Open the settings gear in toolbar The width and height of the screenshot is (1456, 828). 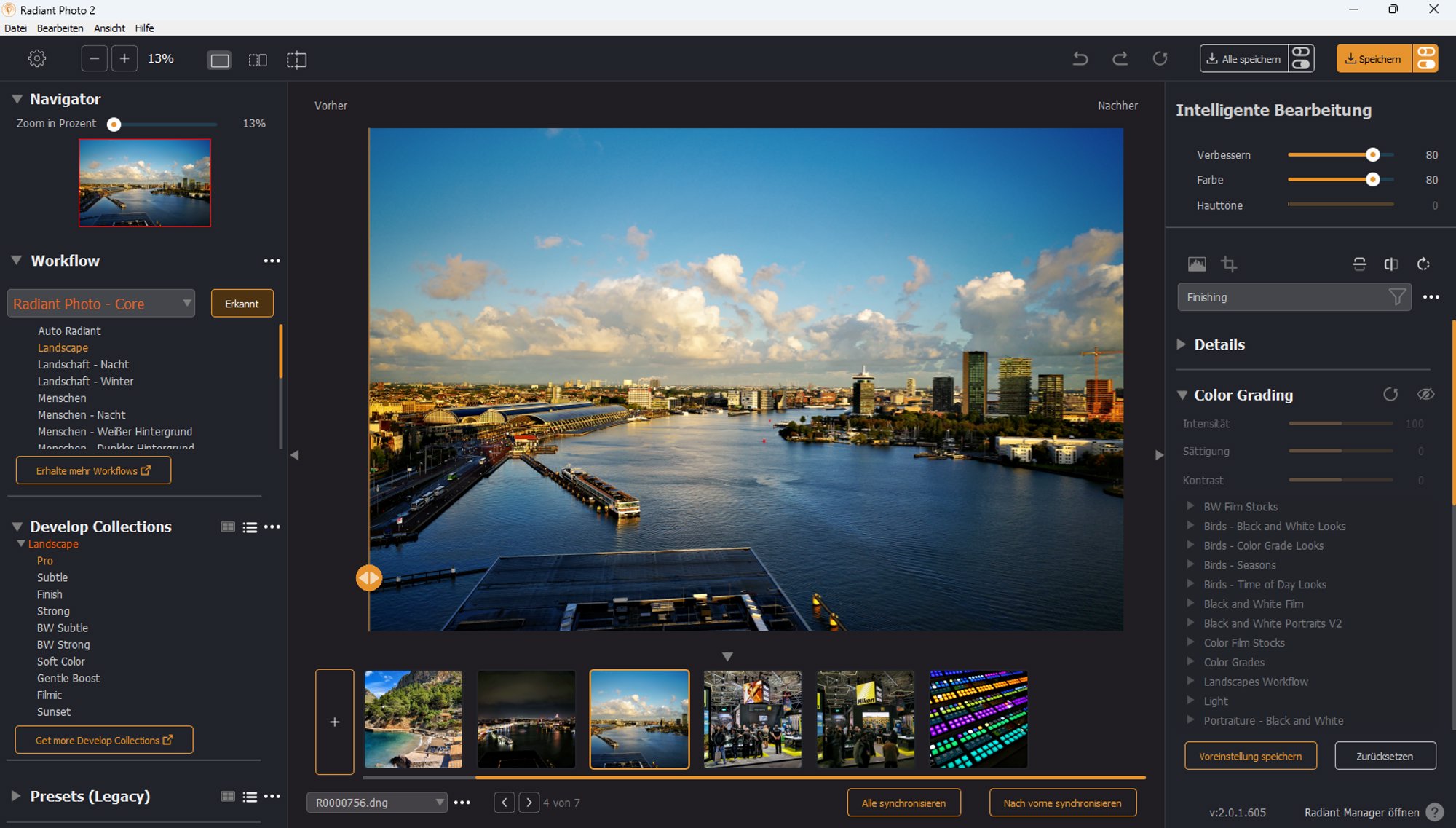point(37,59)
